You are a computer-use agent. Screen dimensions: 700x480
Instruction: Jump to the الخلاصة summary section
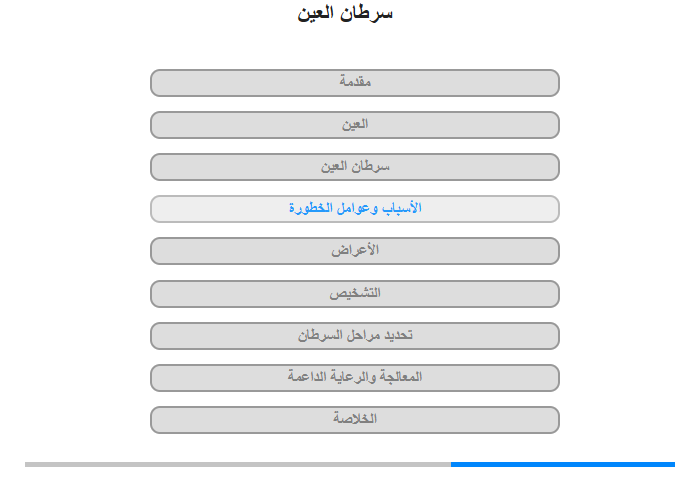click(354, 419)
